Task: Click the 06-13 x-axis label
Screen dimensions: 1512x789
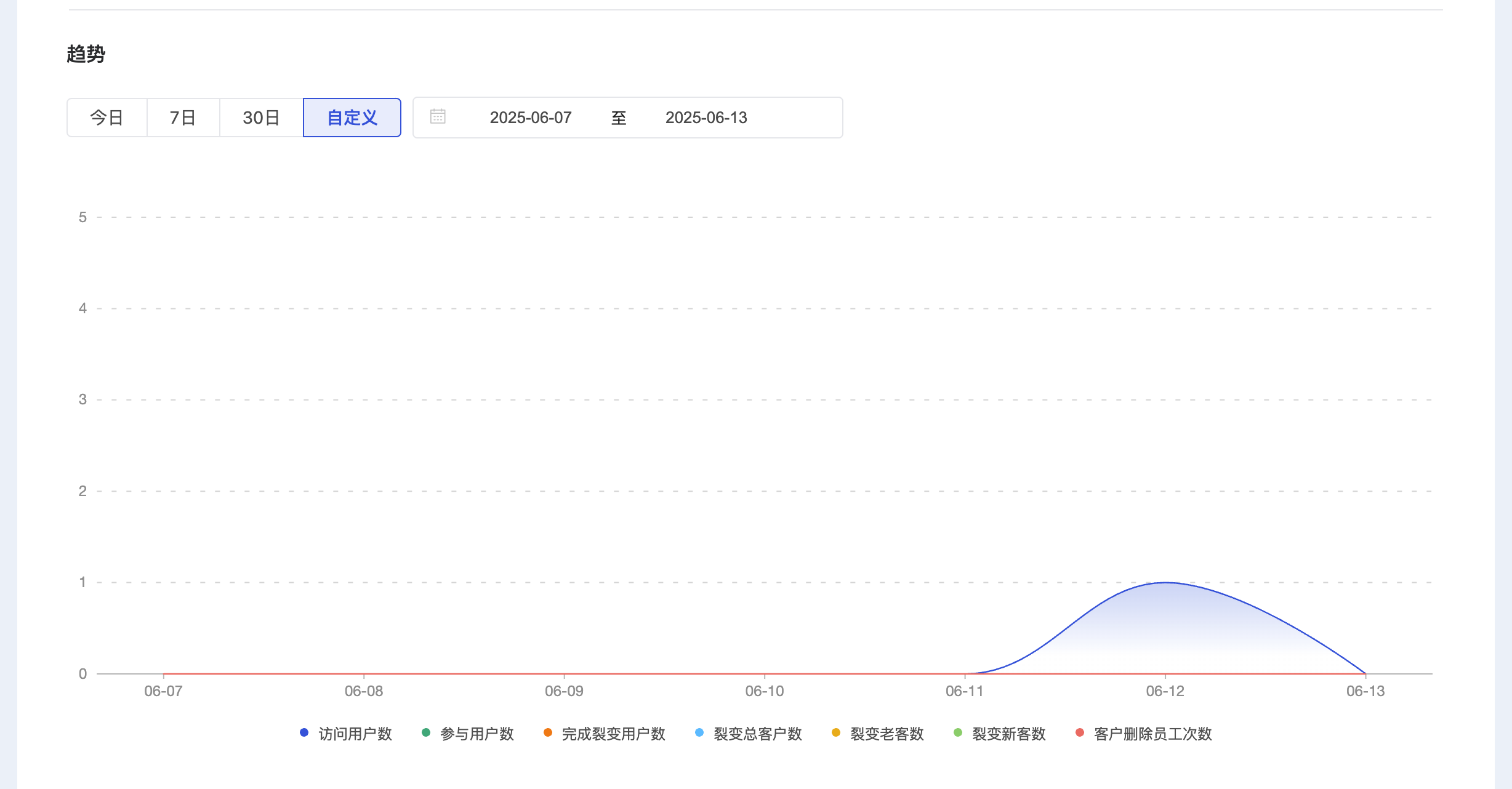Action: [1365, 691]
